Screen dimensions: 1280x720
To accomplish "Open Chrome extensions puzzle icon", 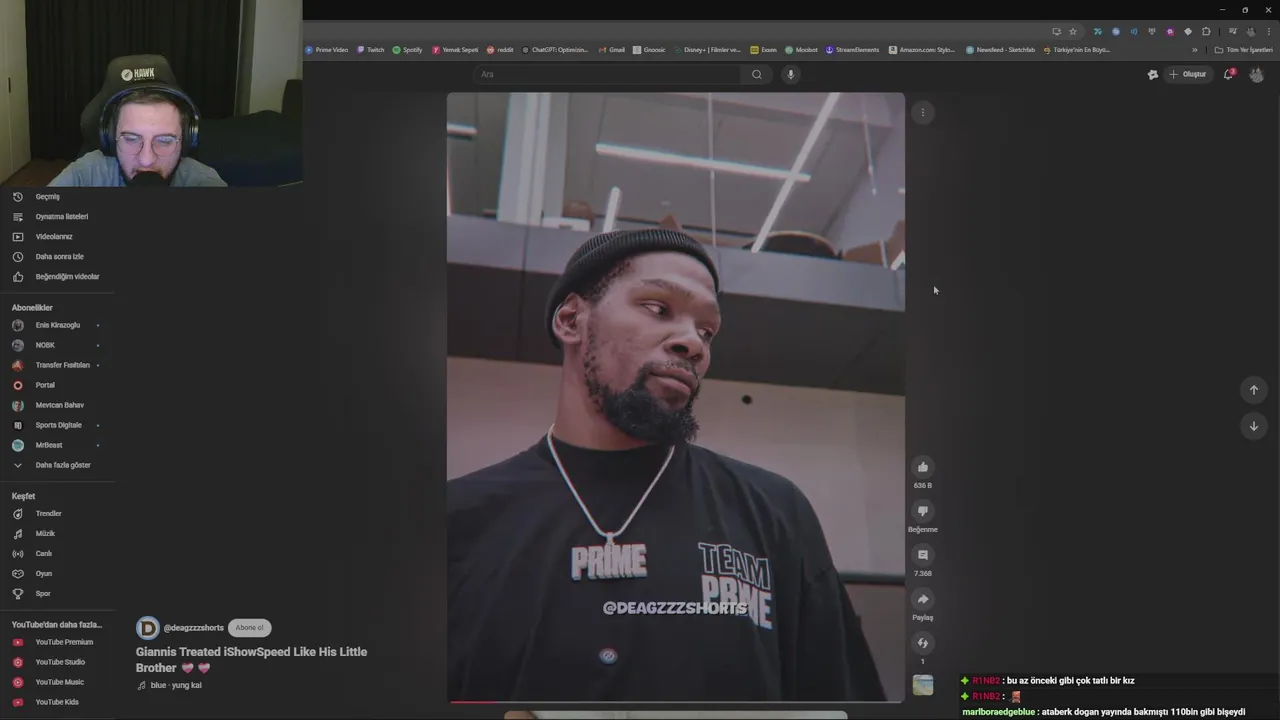I will tap(1206, 32).
